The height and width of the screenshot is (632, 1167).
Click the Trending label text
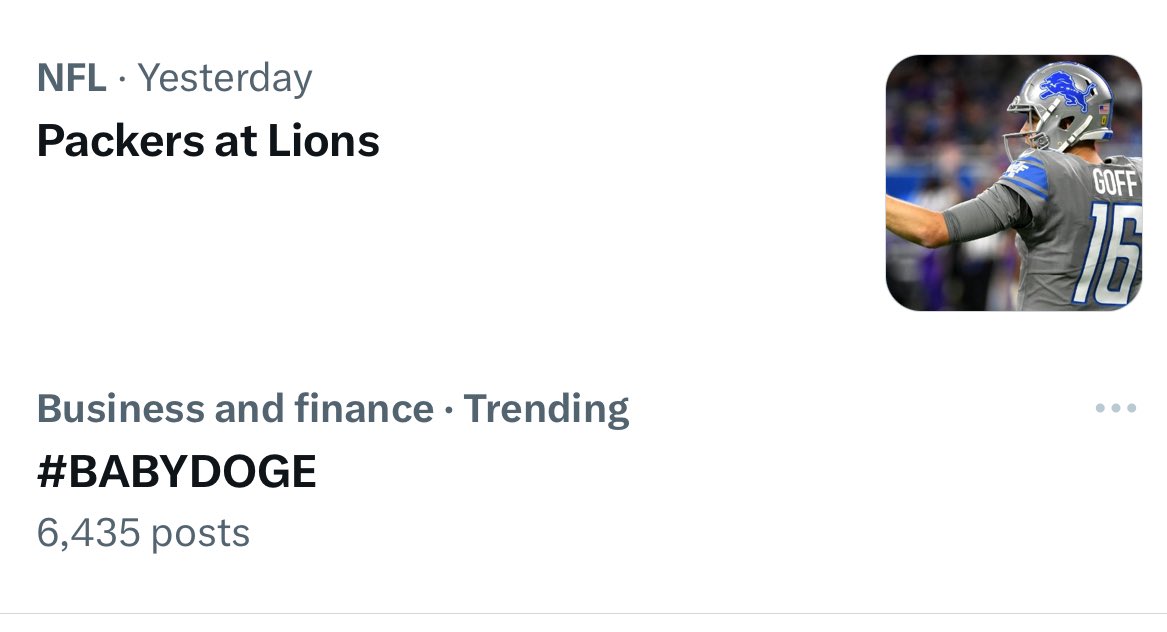point(546,409)
